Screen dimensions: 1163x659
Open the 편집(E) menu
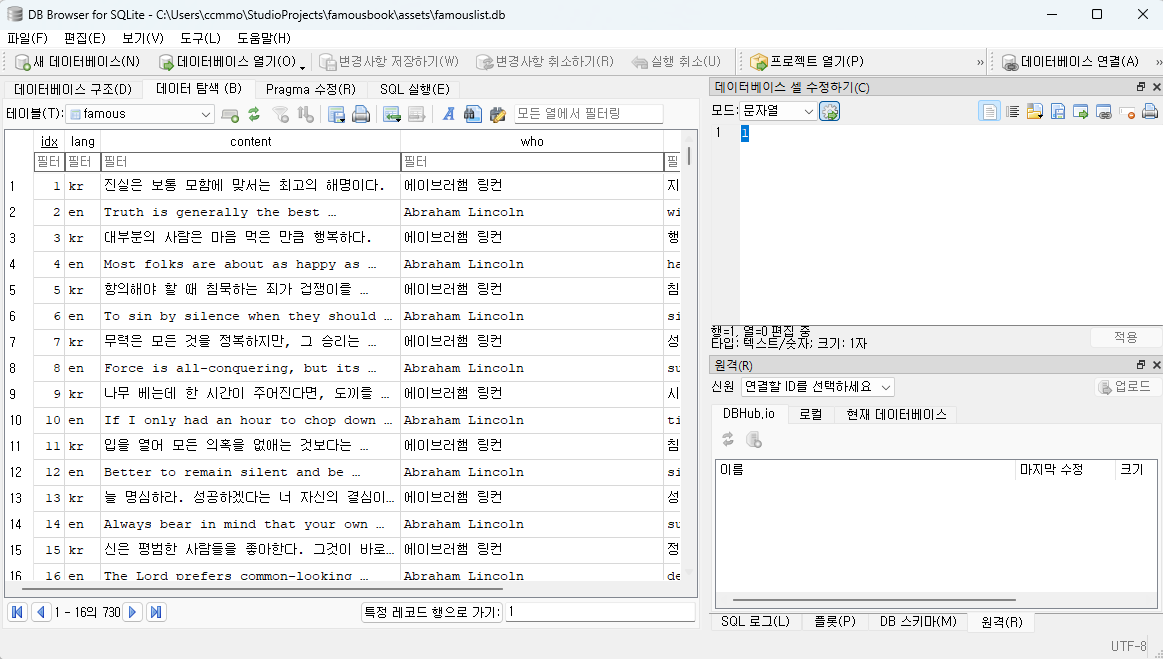coord(85,38)
